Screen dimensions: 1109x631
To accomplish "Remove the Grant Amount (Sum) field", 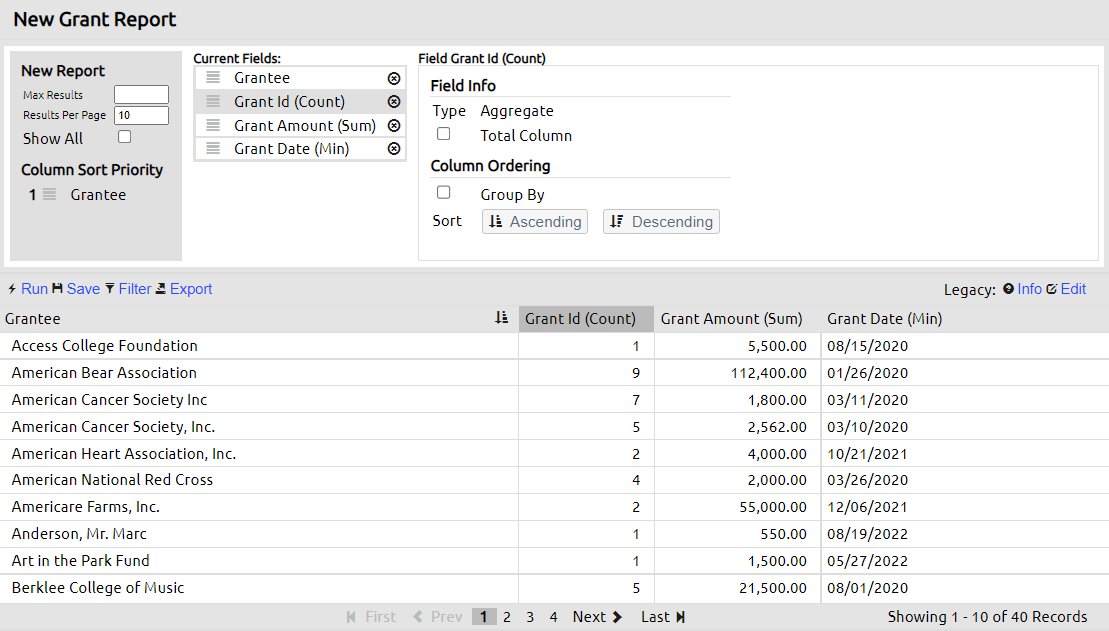I will click(394, 126).
